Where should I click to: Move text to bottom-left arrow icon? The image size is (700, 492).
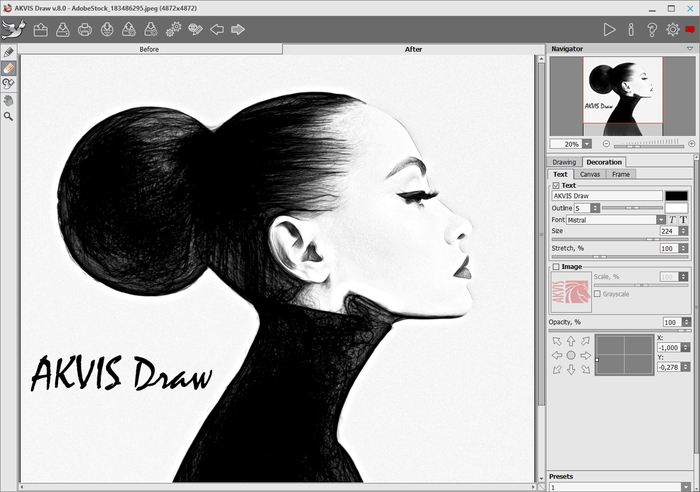pyautogui.click(x=557, y=370)
